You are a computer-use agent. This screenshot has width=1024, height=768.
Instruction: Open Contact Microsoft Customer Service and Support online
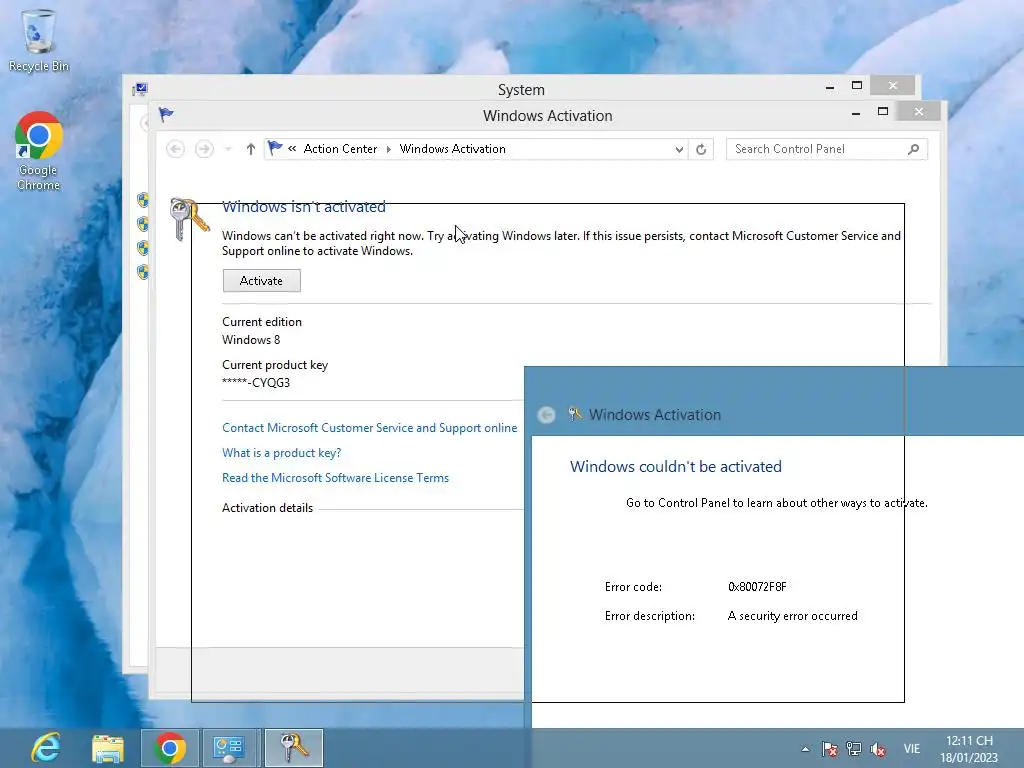(370, 428)
